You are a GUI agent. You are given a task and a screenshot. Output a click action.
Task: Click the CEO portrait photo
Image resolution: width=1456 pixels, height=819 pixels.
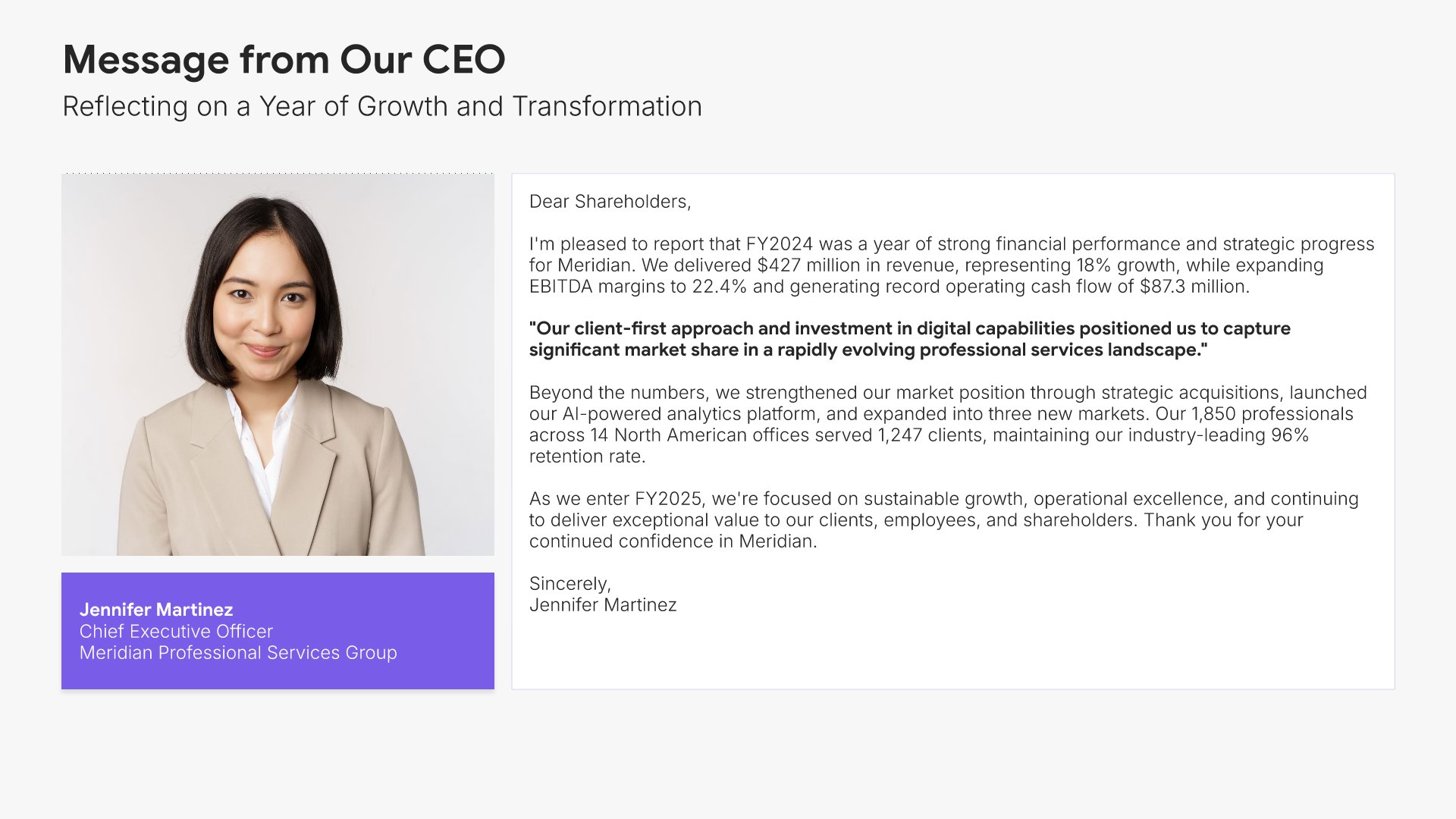tap(278, 366)
